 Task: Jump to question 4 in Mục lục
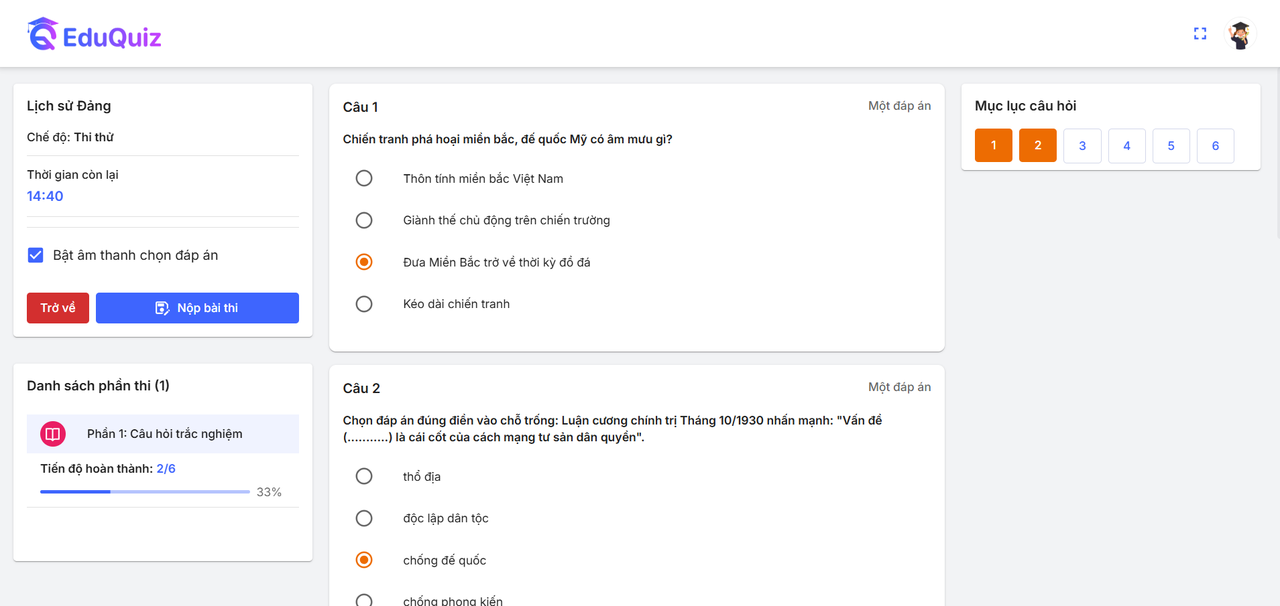coord(1127,145)
